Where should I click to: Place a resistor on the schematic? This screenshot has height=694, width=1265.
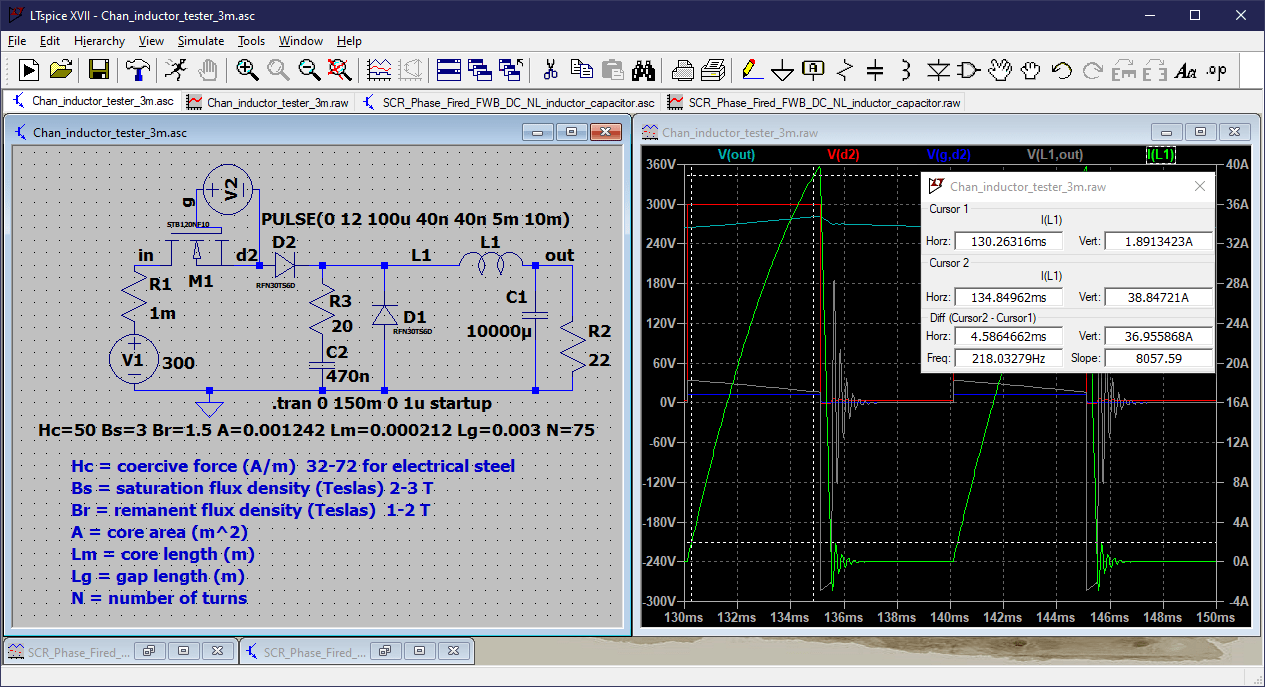pyautogui.click(x=843, y=71)
